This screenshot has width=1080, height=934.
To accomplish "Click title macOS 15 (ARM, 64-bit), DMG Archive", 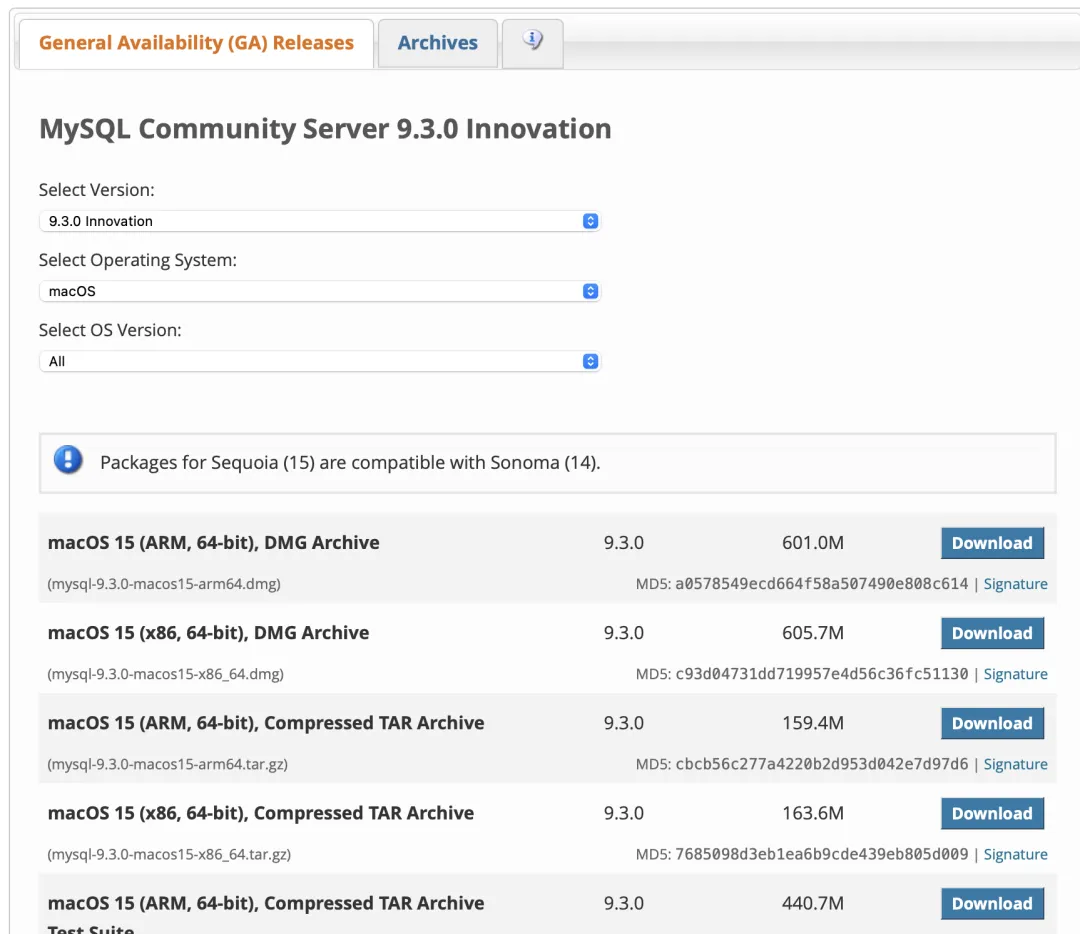I will [214, 543].
